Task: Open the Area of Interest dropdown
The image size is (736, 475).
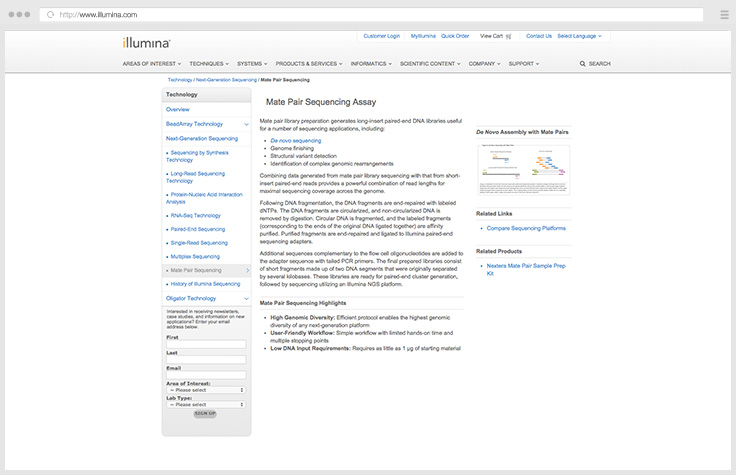Action: coord(205,389)
